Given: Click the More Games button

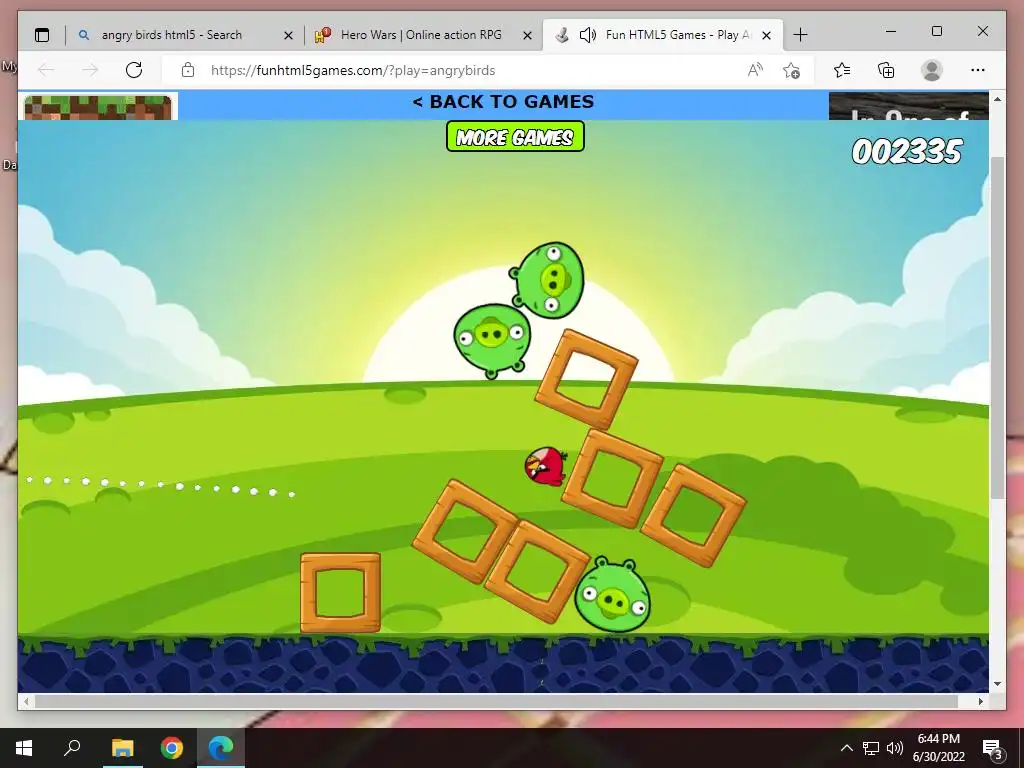Looking at the screenshot, I should (515, 136).
